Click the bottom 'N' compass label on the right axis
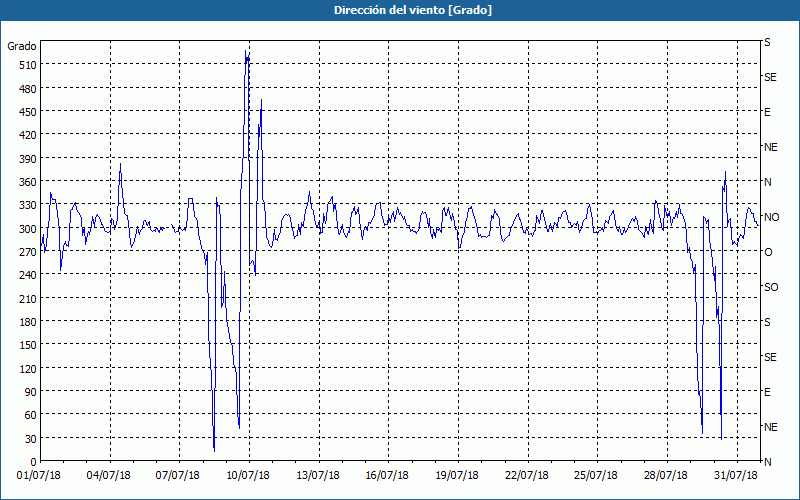This screenshot has height=500, width=800. [x=768, y=462]
